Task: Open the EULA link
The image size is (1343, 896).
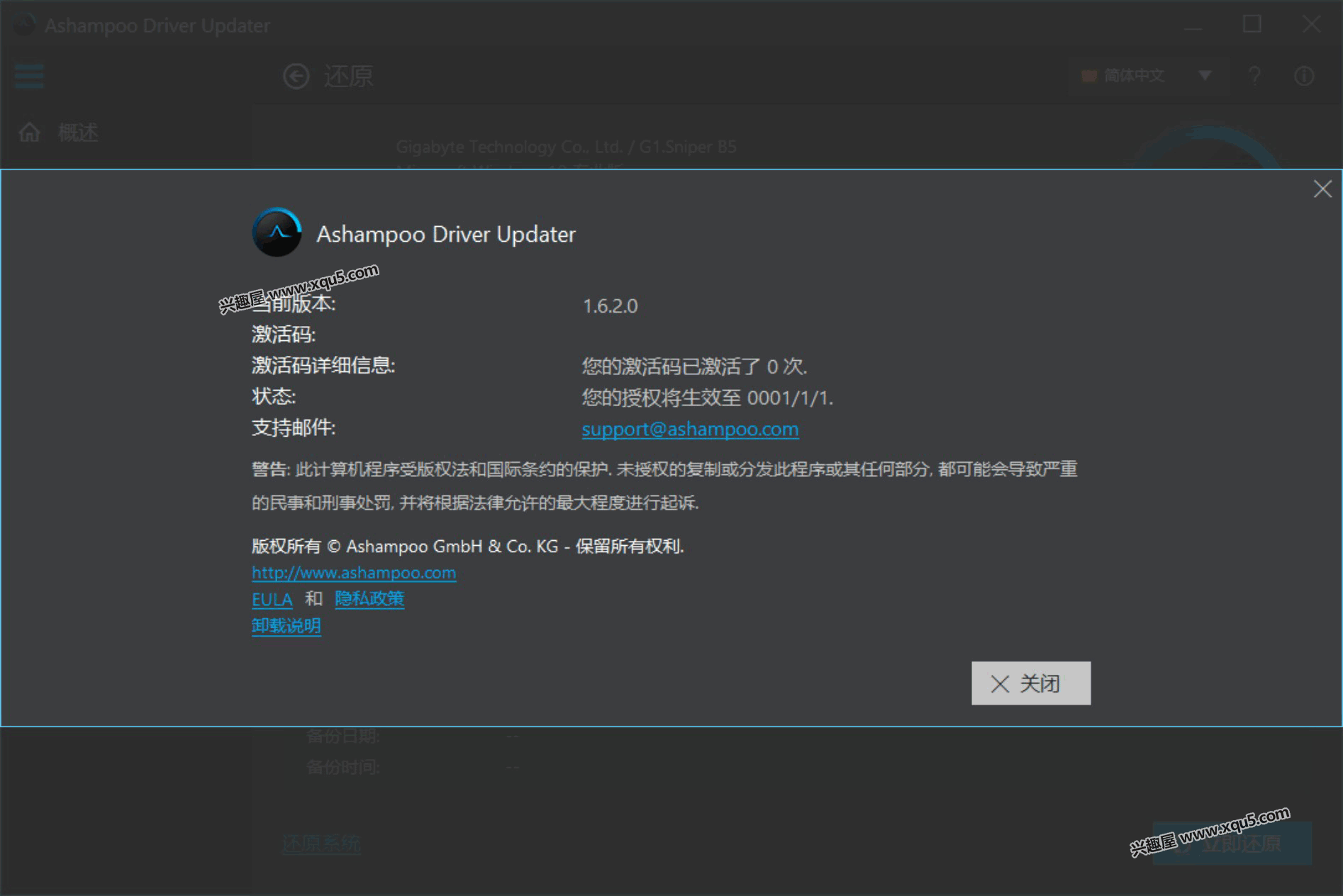Action: point(272,600)
